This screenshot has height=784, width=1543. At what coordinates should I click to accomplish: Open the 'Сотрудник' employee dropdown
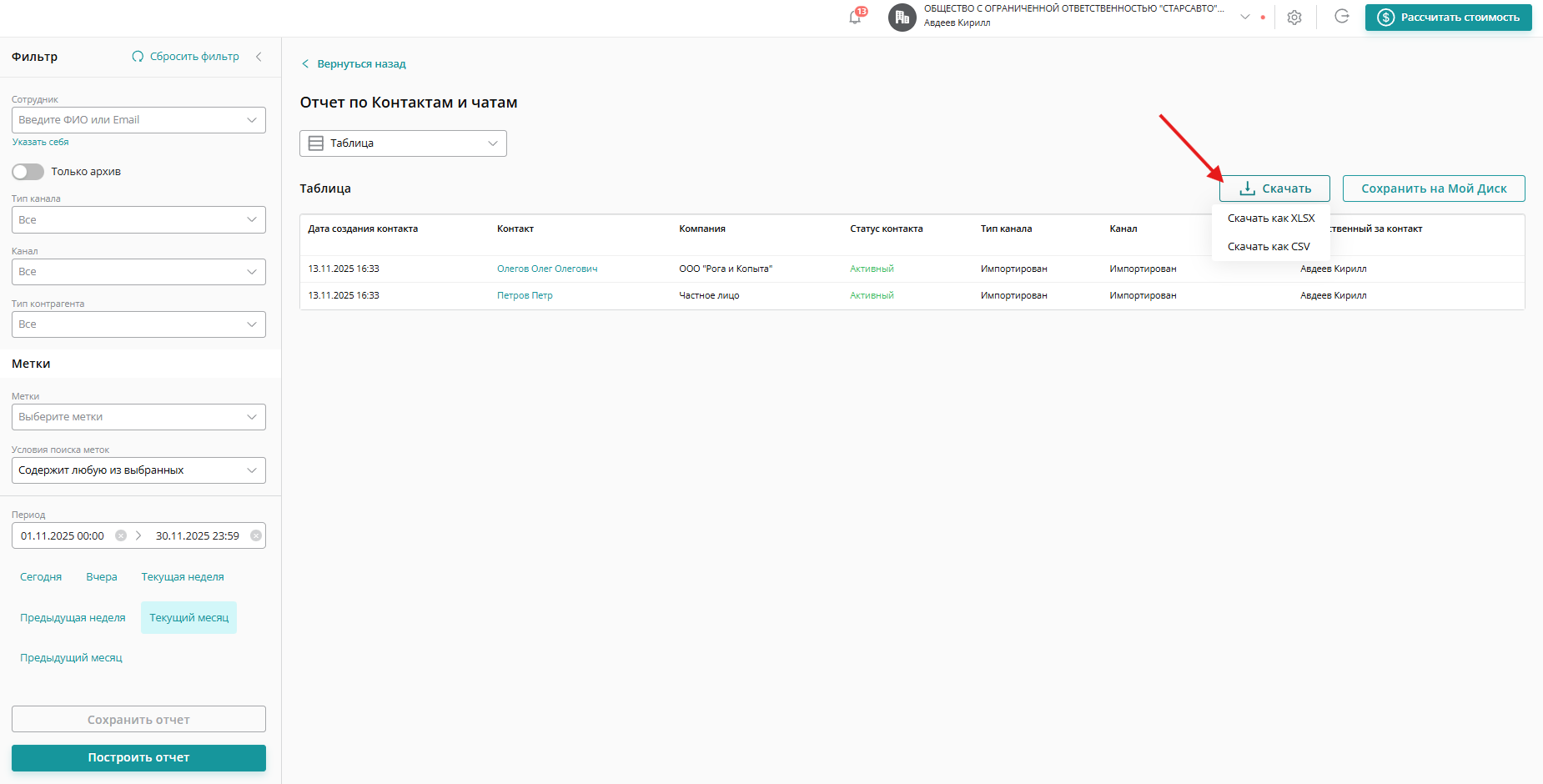[138, 120]
